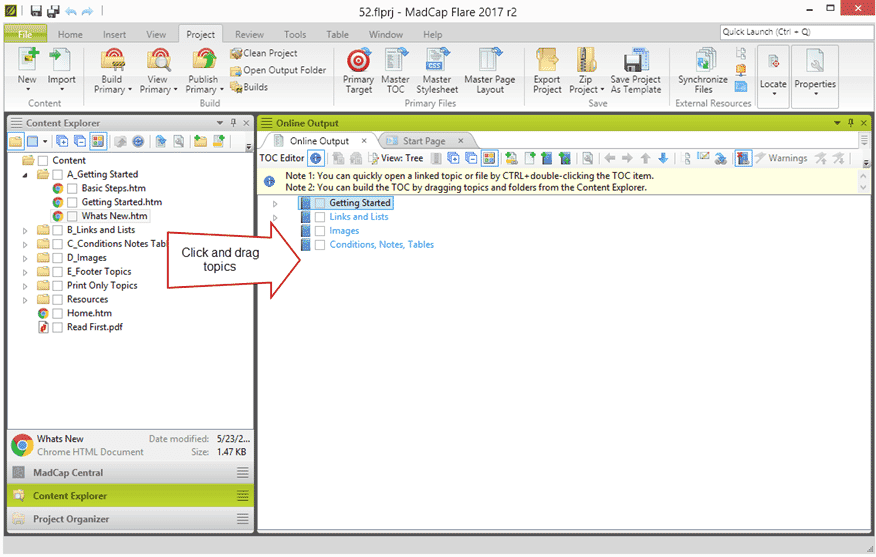876x557 pixels.
Task: Click the New content icon
Action: point(27,60)
